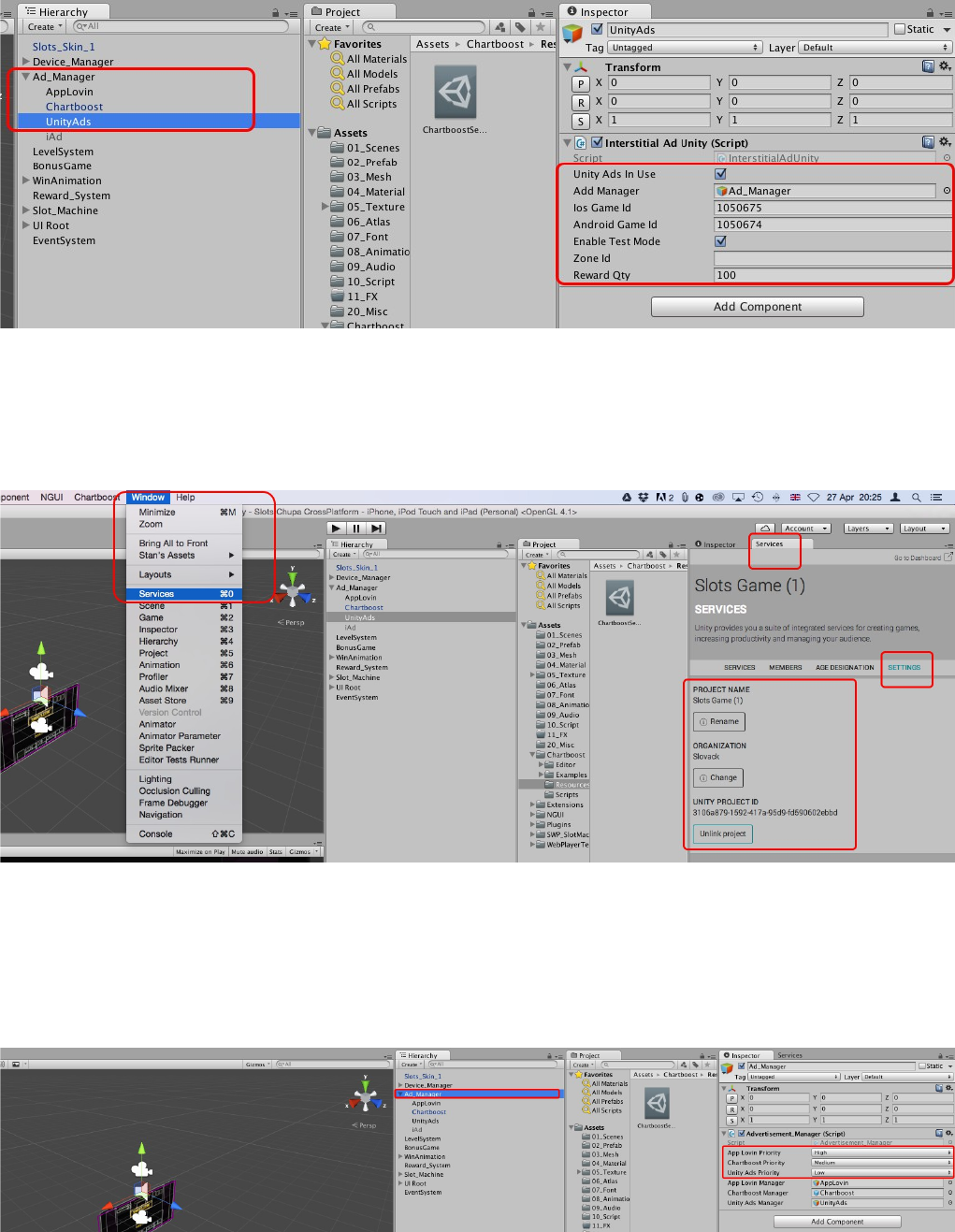Open Interstitial Ad Unity script gear menu
This screenshot has width=955, height=1232.
coord(945,142)
